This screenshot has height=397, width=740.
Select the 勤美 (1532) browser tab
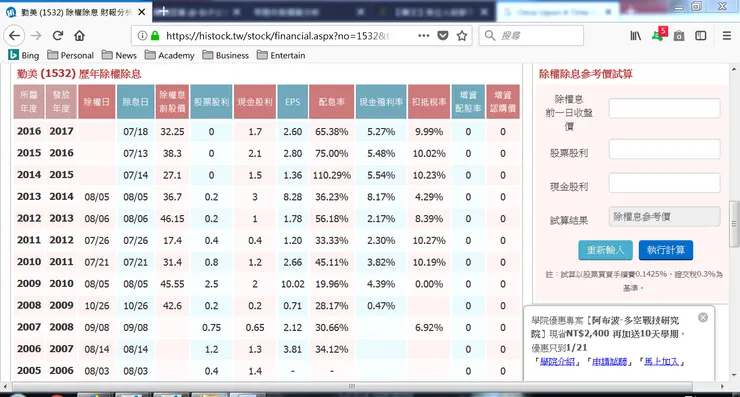click(76, 12)
